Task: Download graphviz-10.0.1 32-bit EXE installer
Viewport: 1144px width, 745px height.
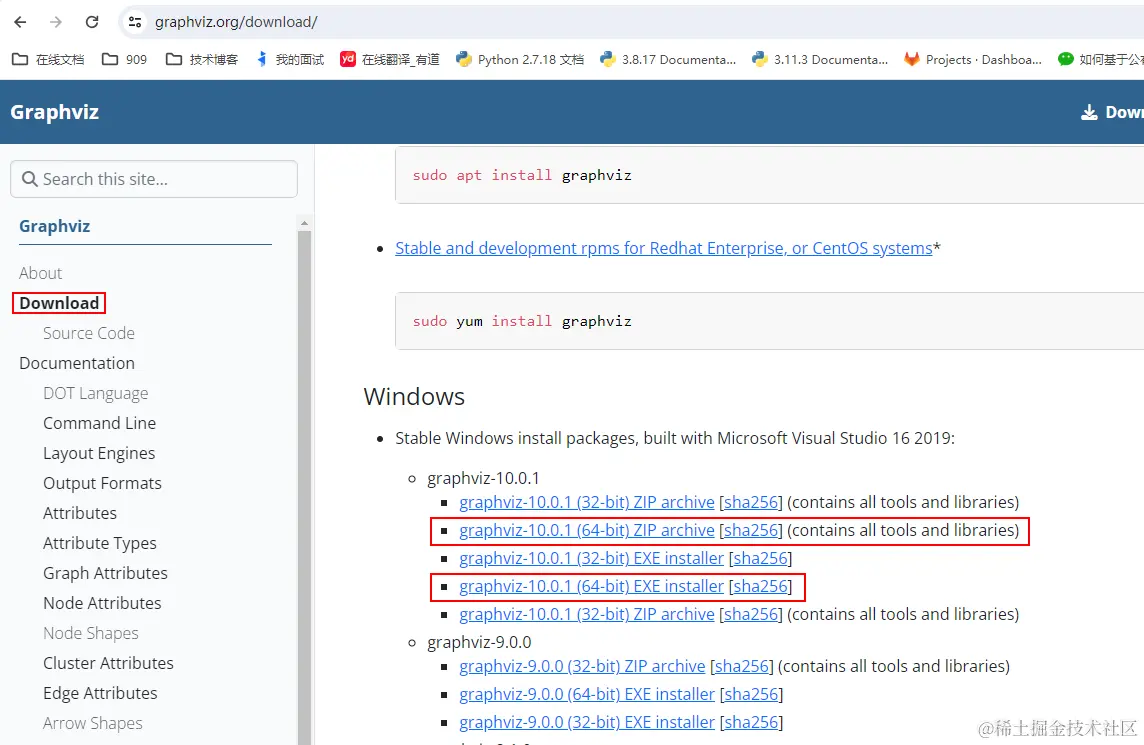Action: tap(591, 558)
